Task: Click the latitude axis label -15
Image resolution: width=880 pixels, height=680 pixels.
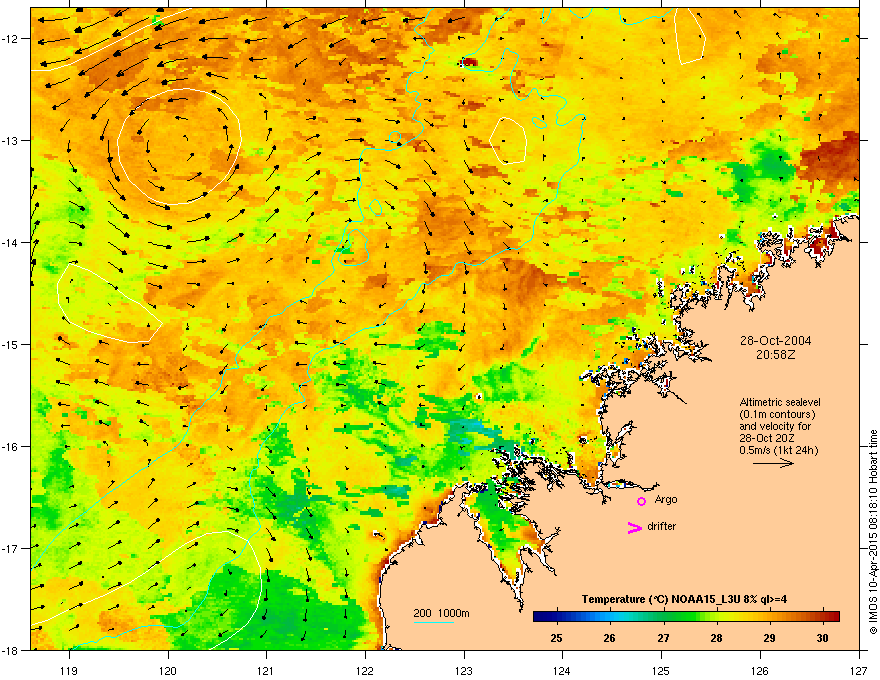Action: [x=12, y=344]
